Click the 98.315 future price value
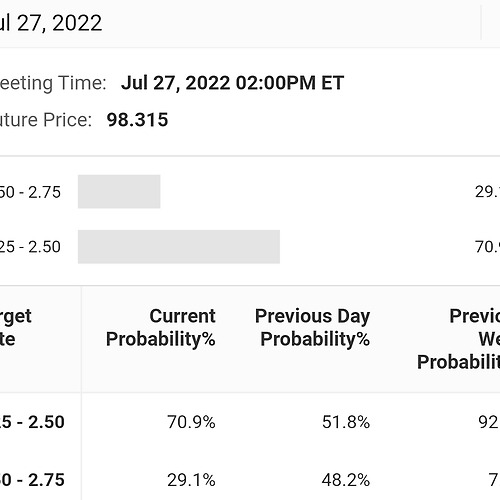The height and width of the screenshot is (500, 500). coord(137,120)
